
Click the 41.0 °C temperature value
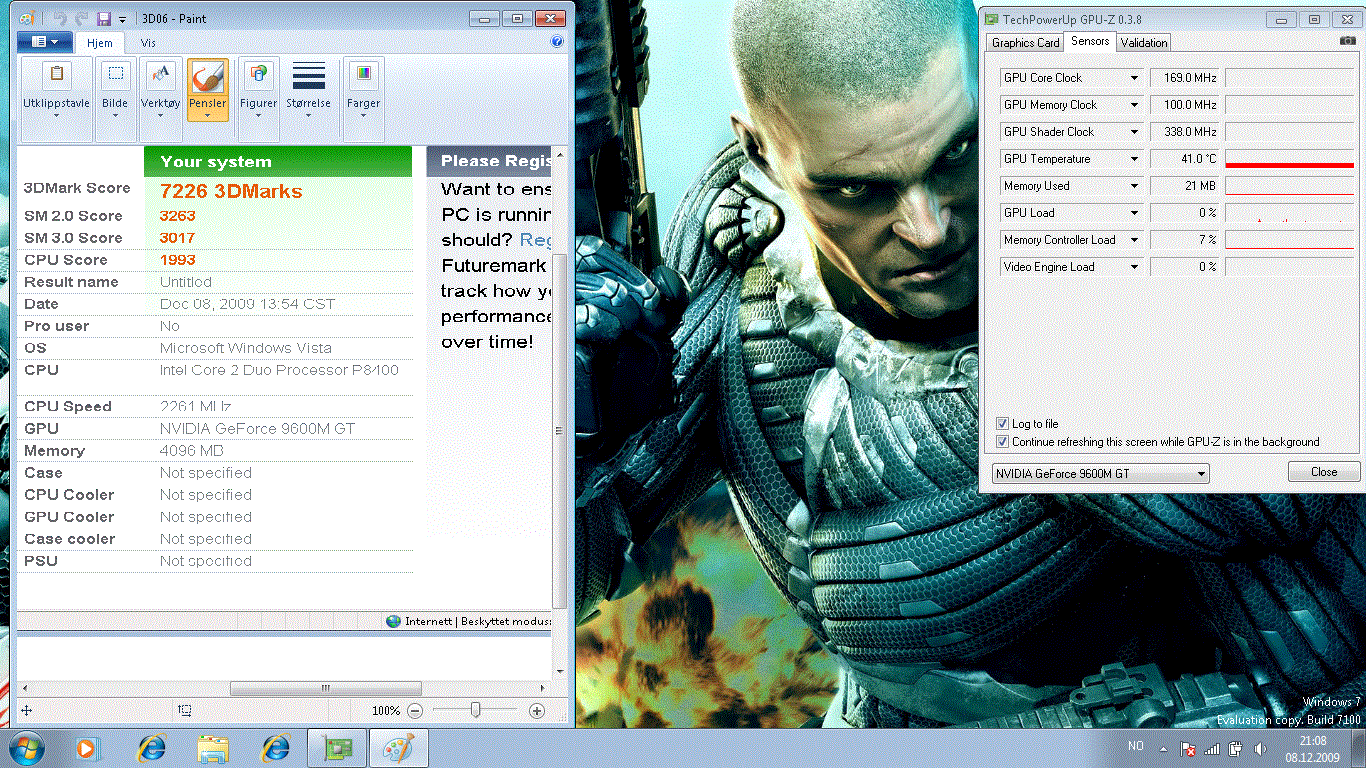1186,159
